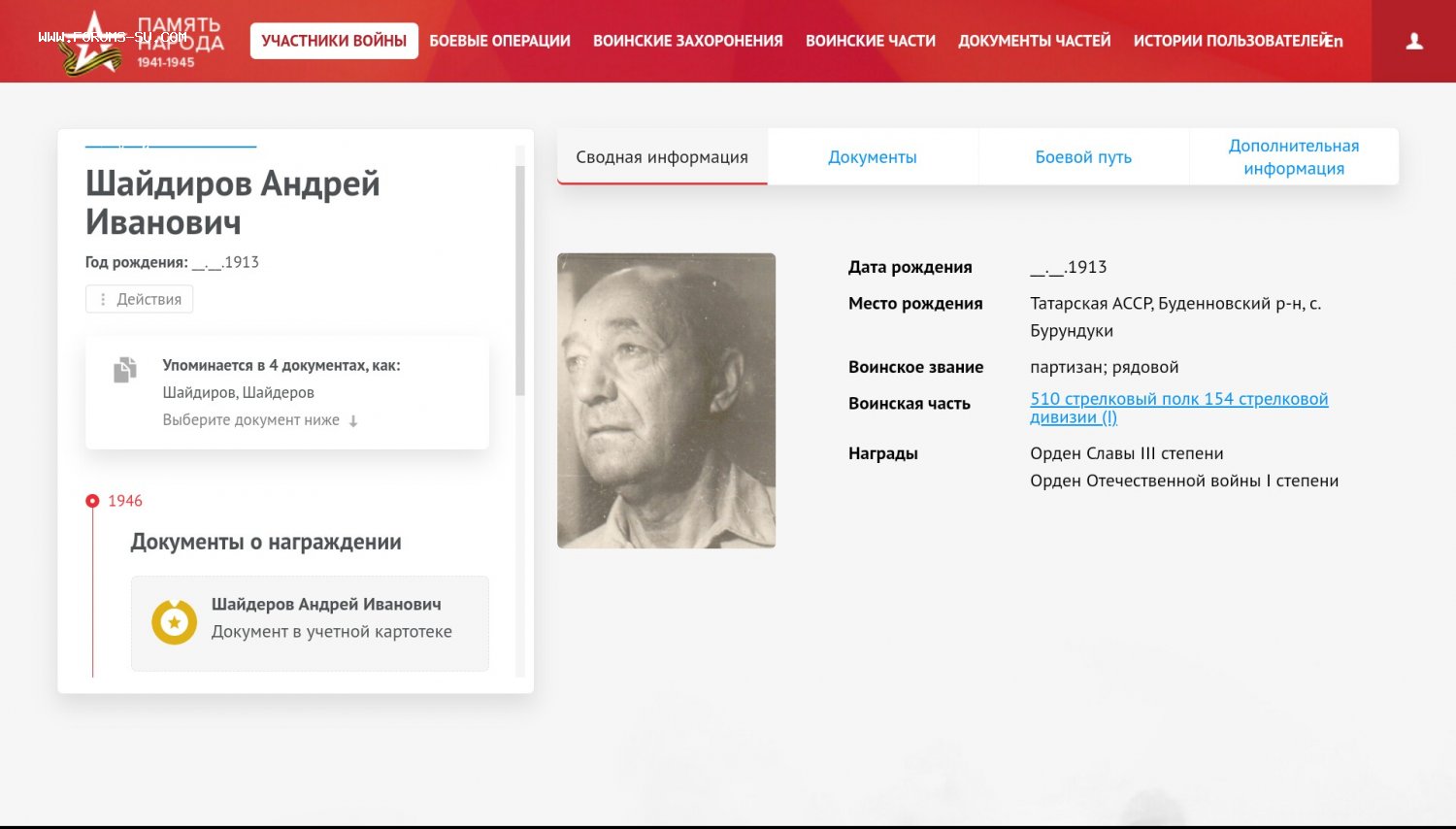Open Воинские захоронения in navigation
1456x829 pixels.
coord(687,41)
